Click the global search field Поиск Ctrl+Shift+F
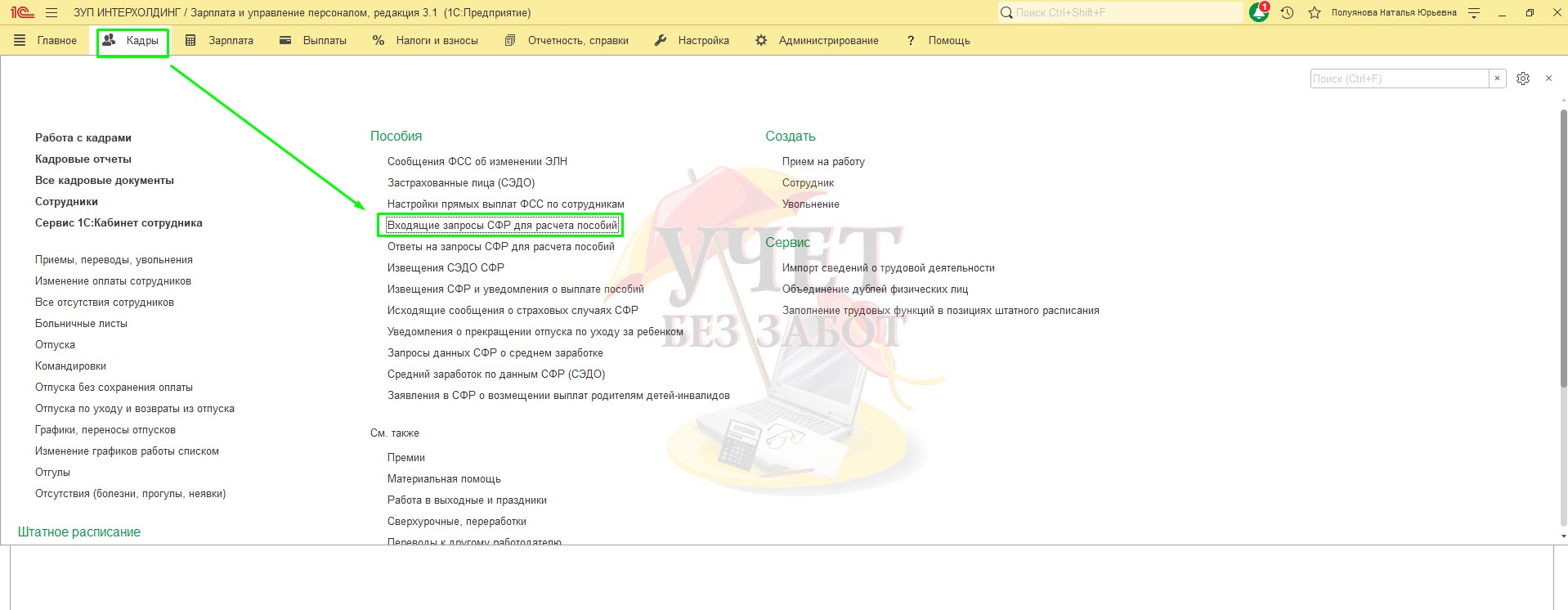Viewport: 1568px width, 610px height. [x=1120, y=12]
